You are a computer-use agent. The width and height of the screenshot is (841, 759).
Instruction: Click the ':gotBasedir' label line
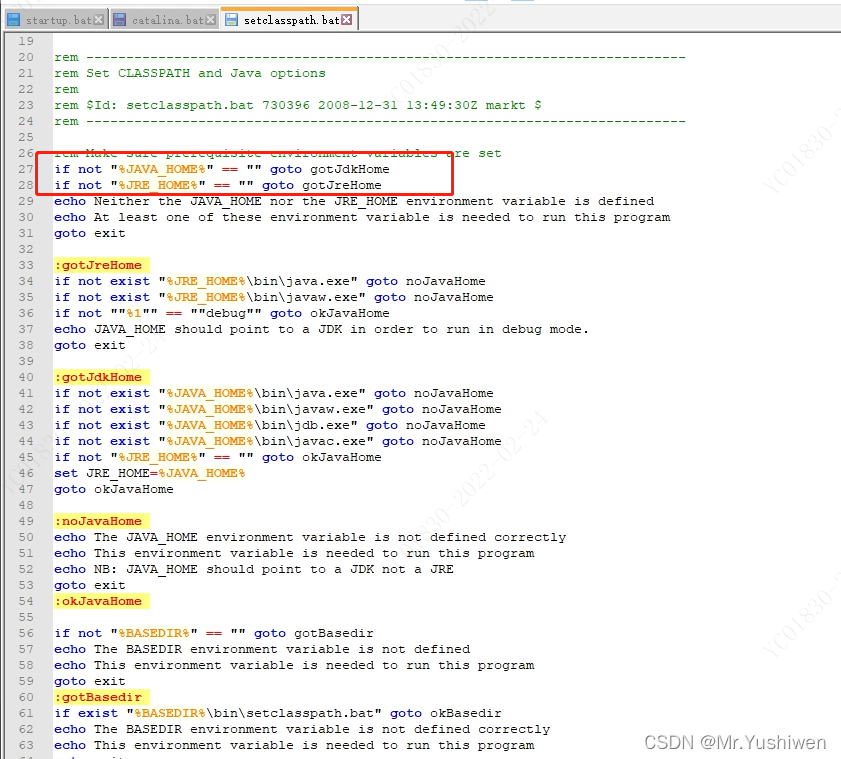[101, 697]
